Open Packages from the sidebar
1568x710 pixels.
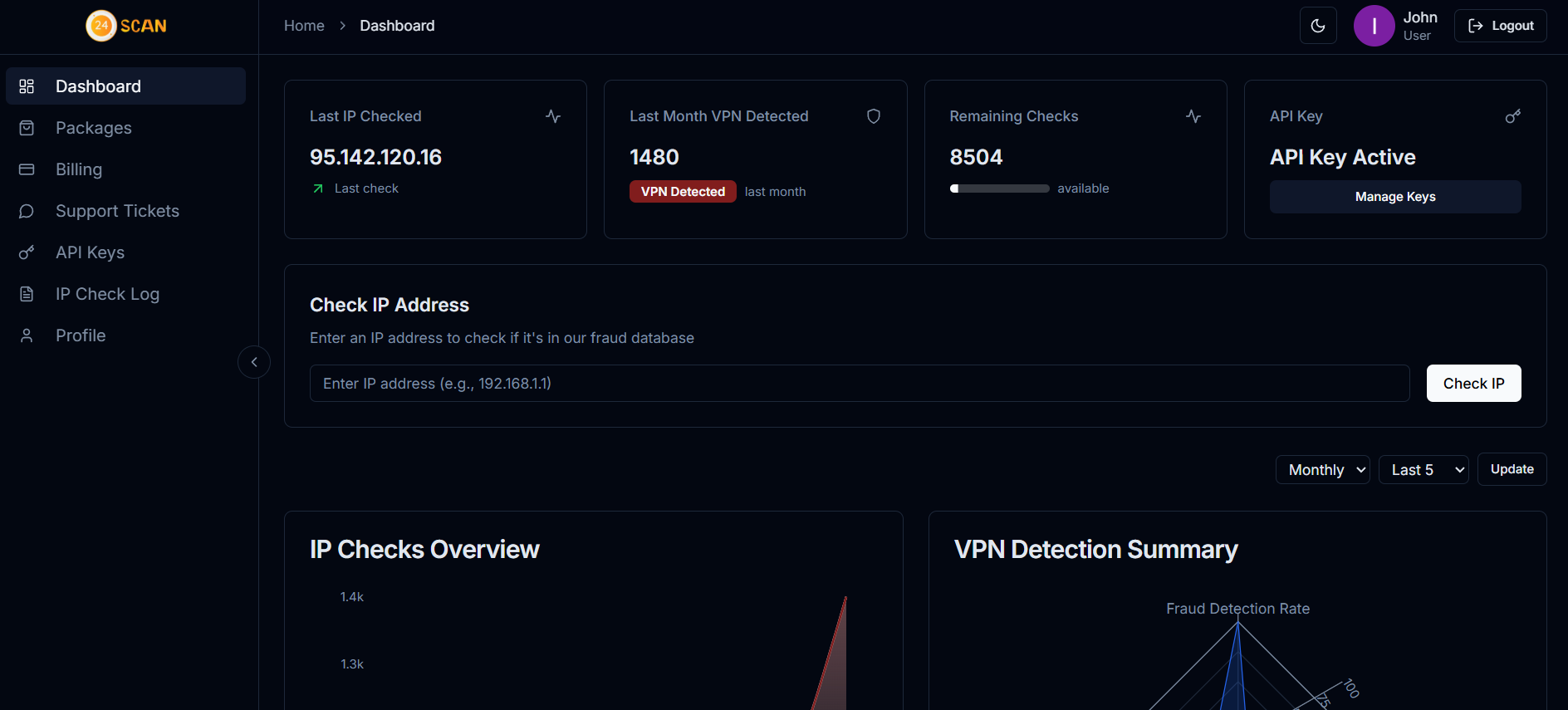point(93,128)
